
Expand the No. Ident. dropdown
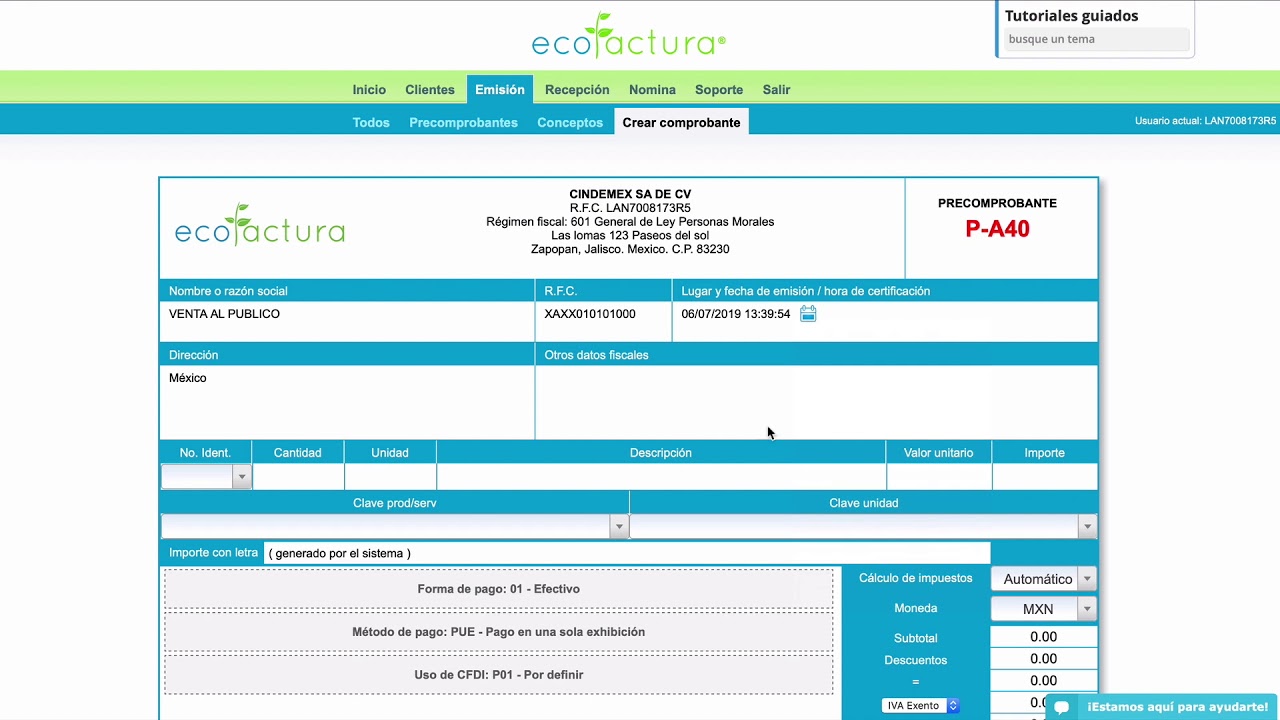(241, 477)
